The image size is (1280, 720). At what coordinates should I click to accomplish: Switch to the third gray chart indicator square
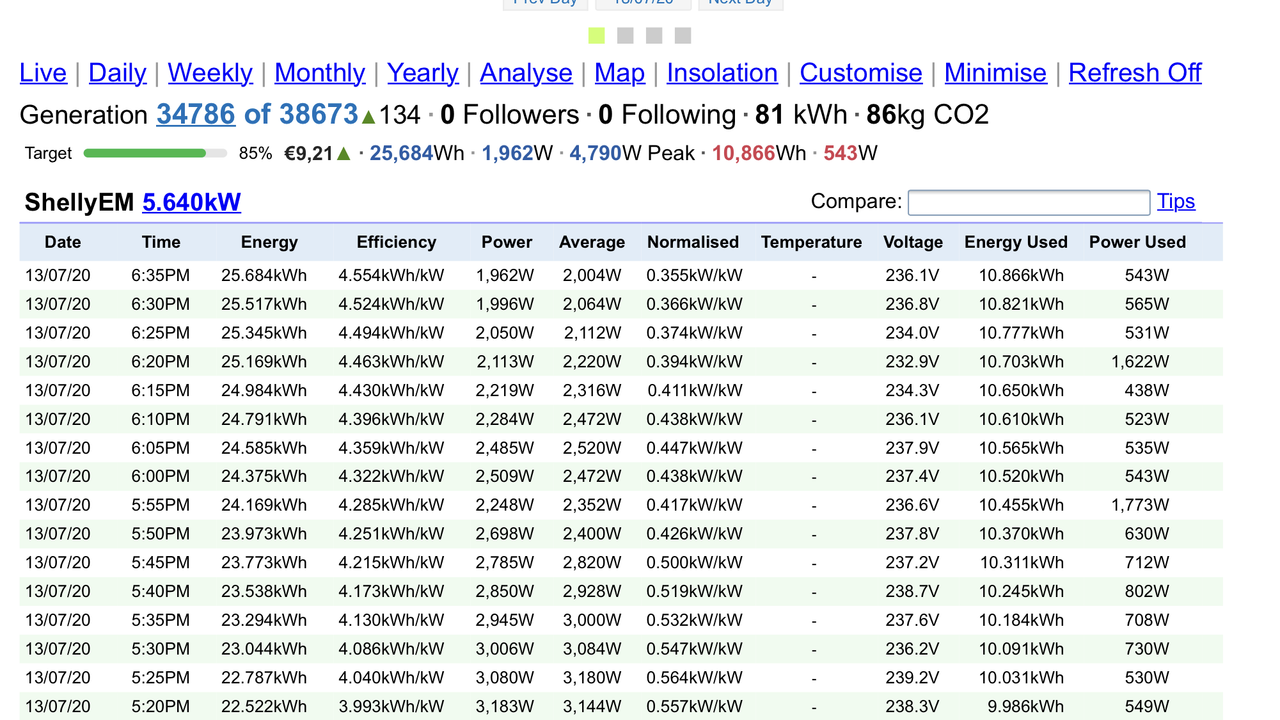pyautogui.click(x=654, y=36)
